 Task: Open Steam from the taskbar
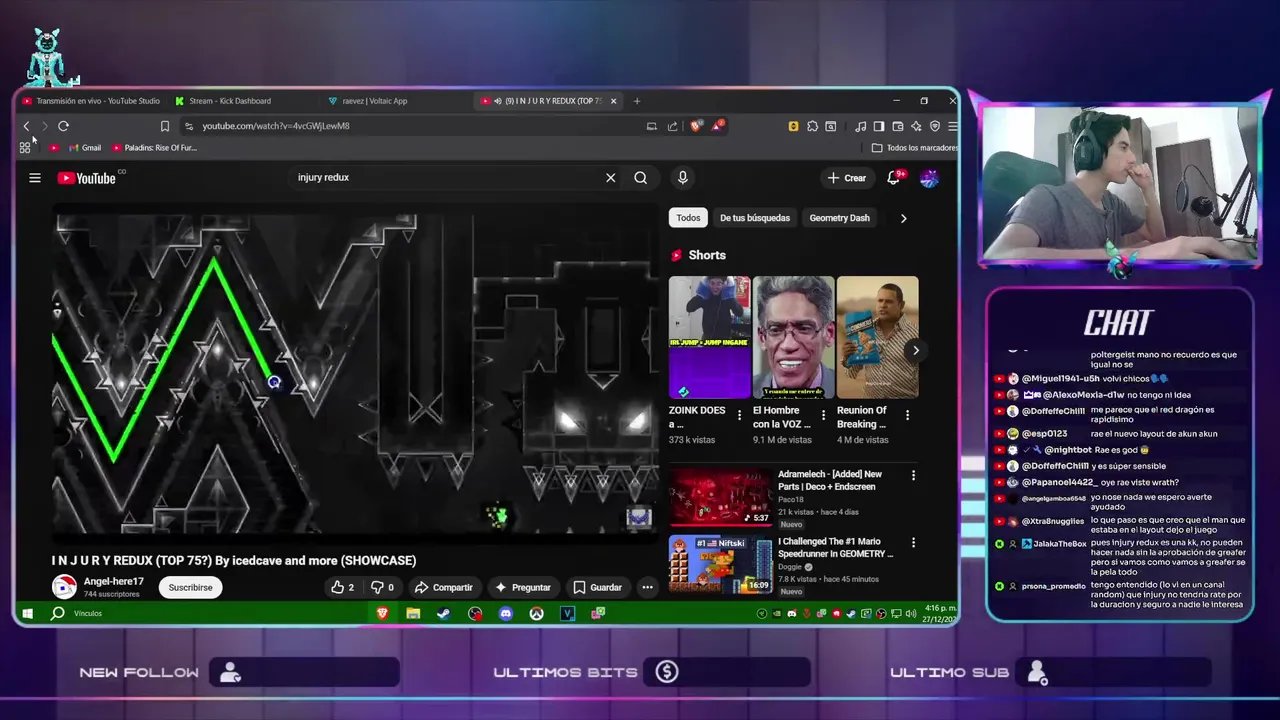(x=444, y=613)
